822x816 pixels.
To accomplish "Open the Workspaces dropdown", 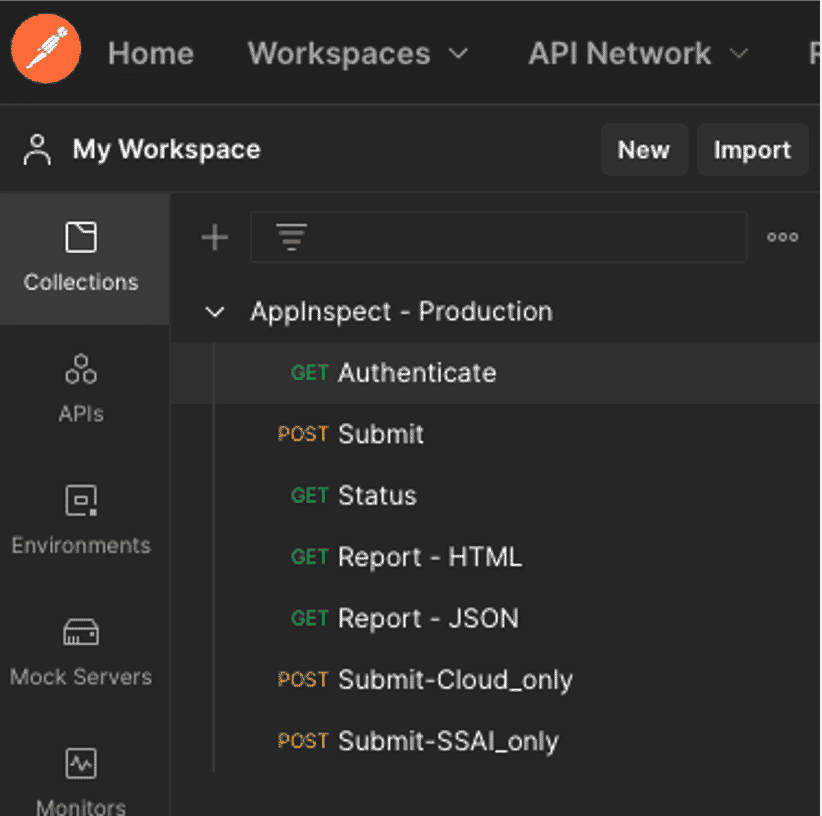I will click(x=358, y=53).
